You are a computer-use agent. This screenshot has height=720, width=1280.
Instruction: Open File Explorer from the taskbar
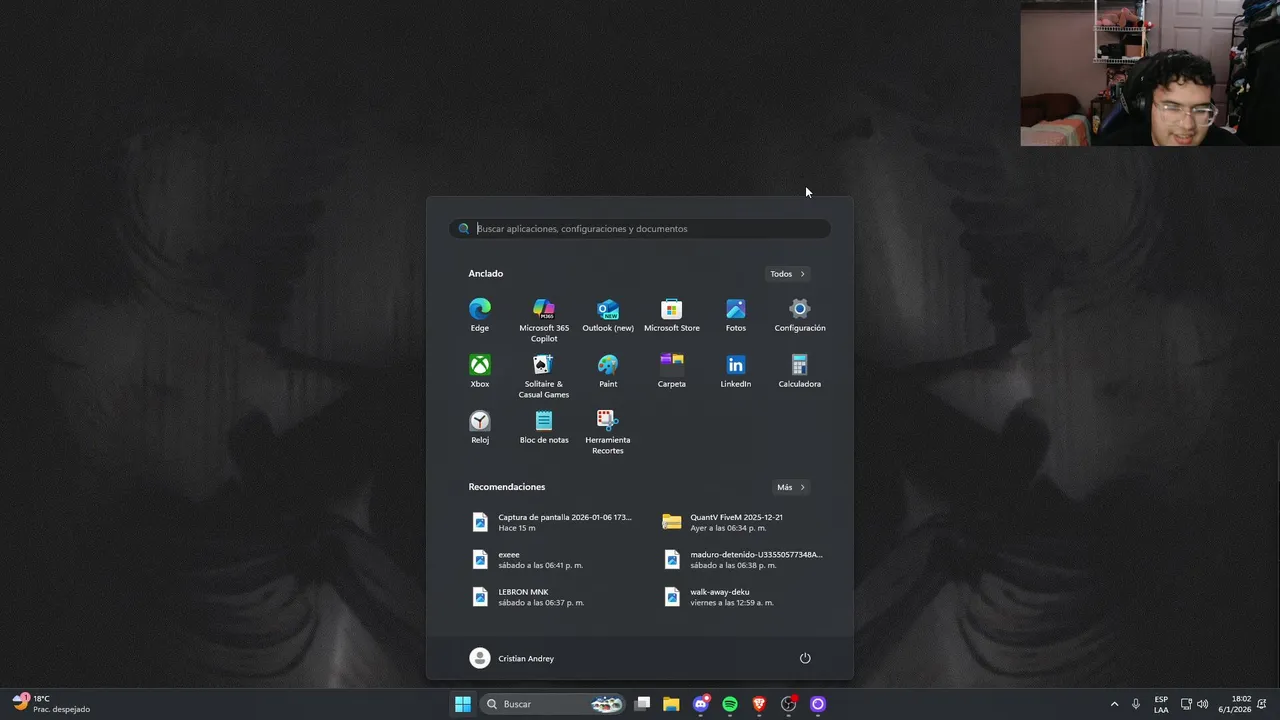point(671,704)
